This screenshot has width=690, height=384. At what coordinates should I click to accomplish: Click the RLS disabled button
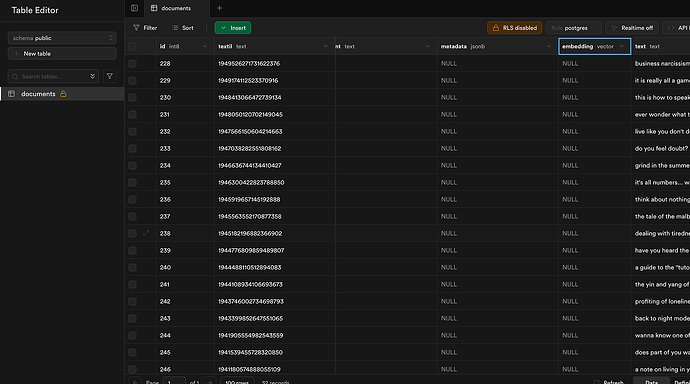pyautogui.click(x=514, y=28)
